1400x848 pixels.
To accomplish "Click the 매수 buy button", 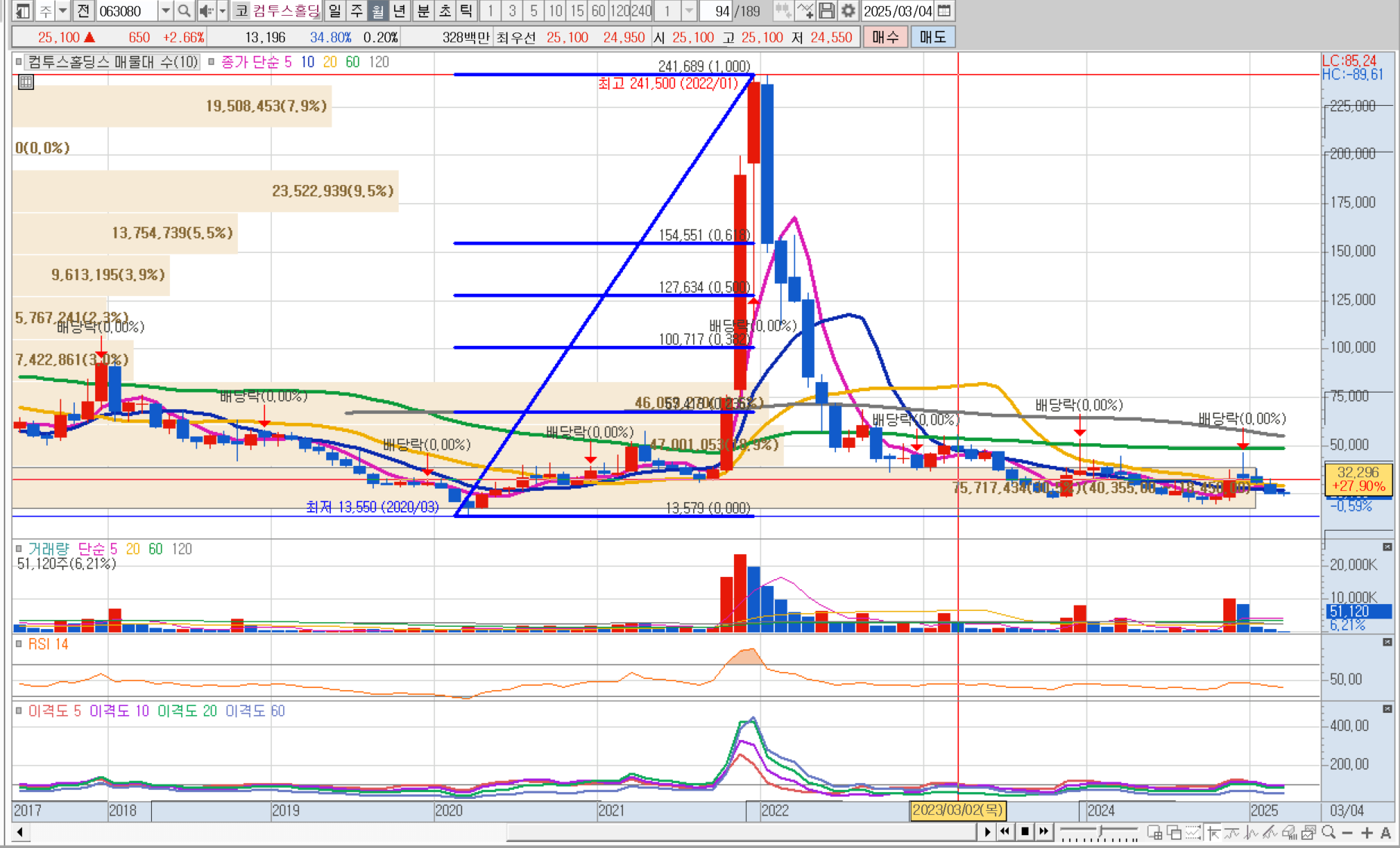I will coord(885,37).
